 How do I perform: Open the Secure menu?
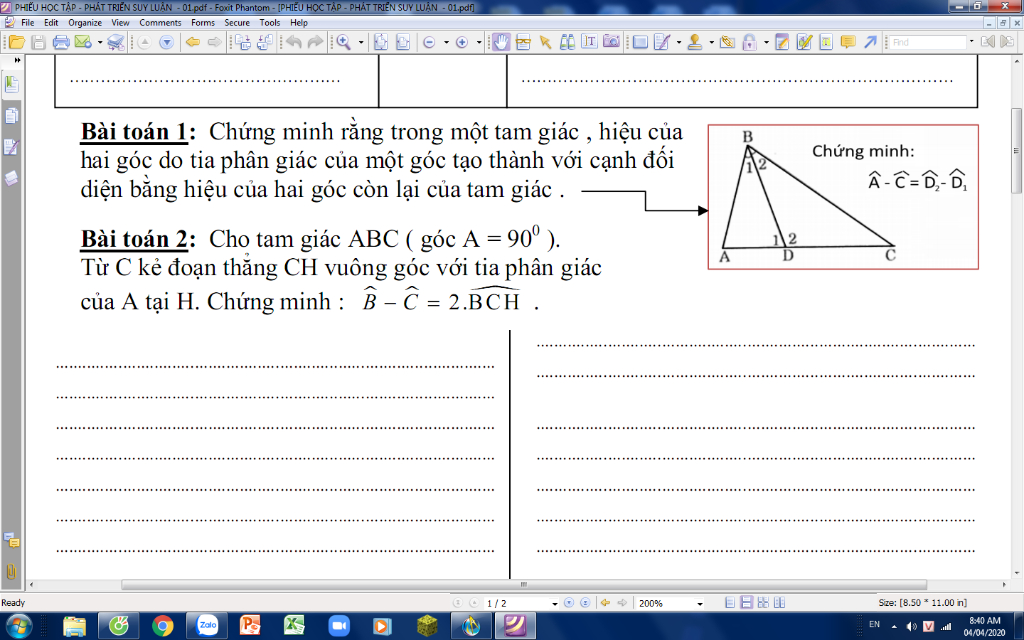coord(237,23)
